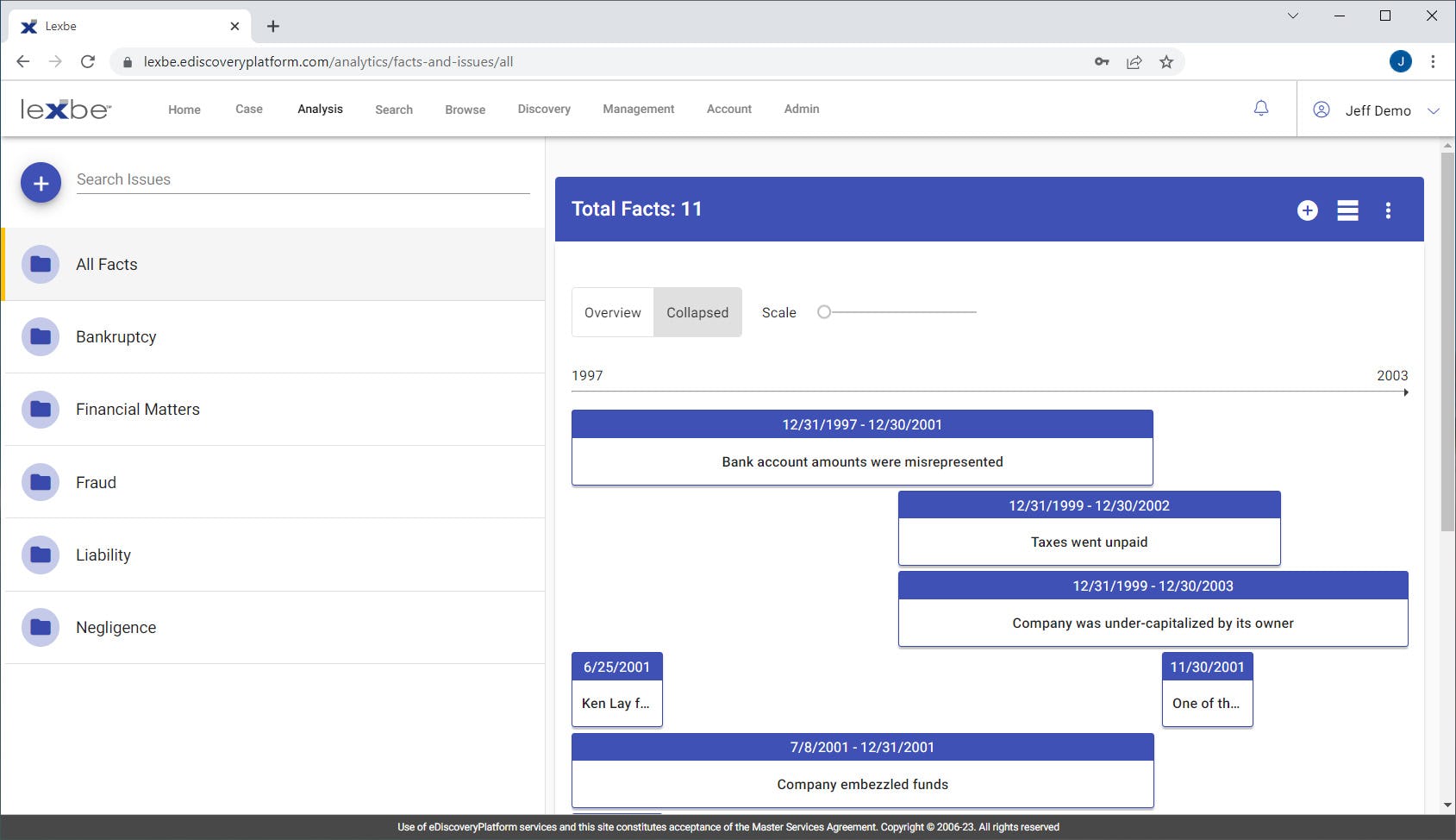The image size is (1456, 840).
Task: Expand the Jeff Demo account dropdown
Action: (1434, 110)
